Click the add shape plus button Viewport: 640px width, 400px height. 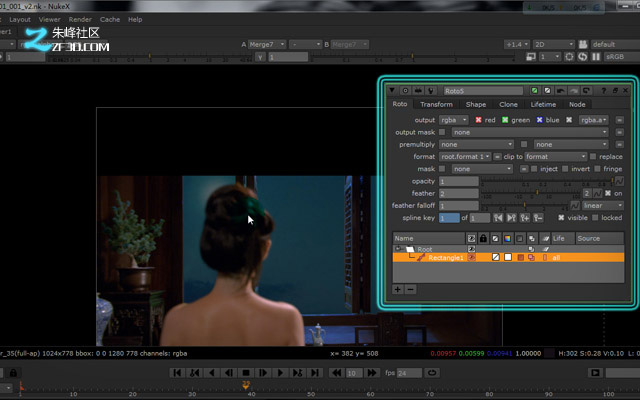coord(398,289)
